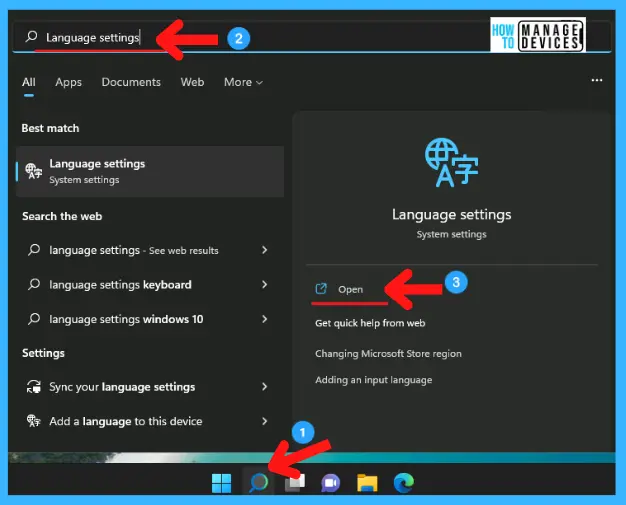
Task: Click the Open external-link icon
Action: [x=321, y=289]
